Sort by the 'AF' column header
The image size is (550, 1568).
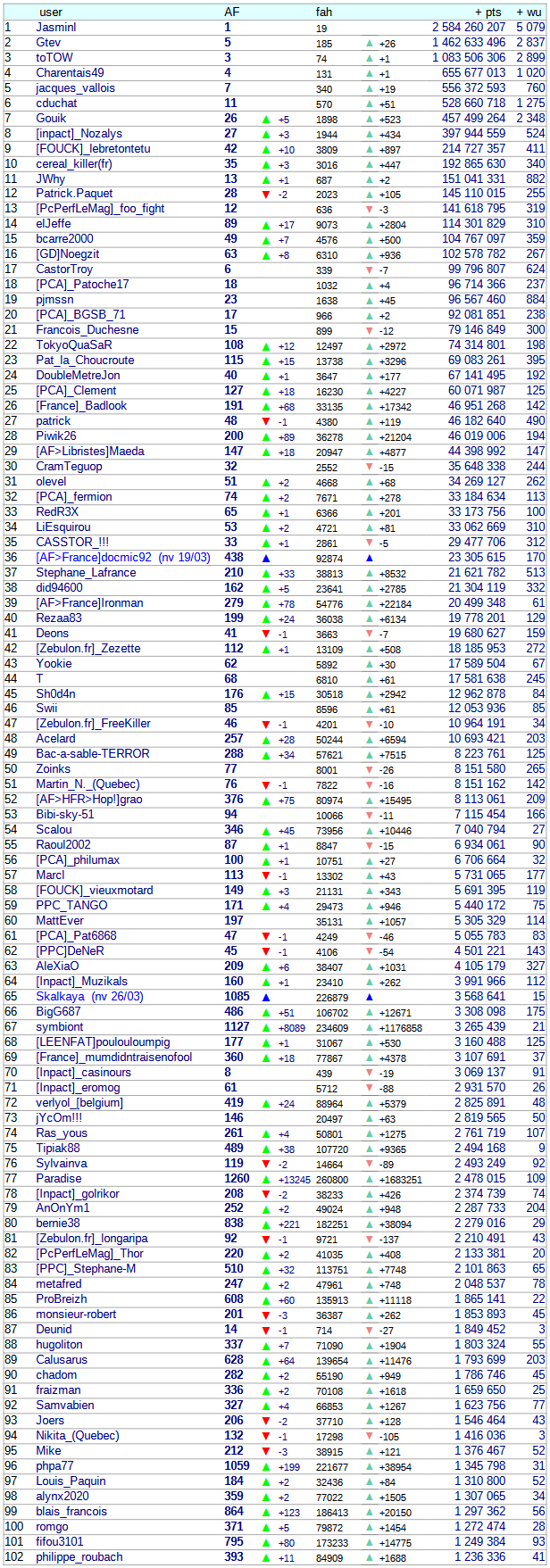tap(231, 12)
